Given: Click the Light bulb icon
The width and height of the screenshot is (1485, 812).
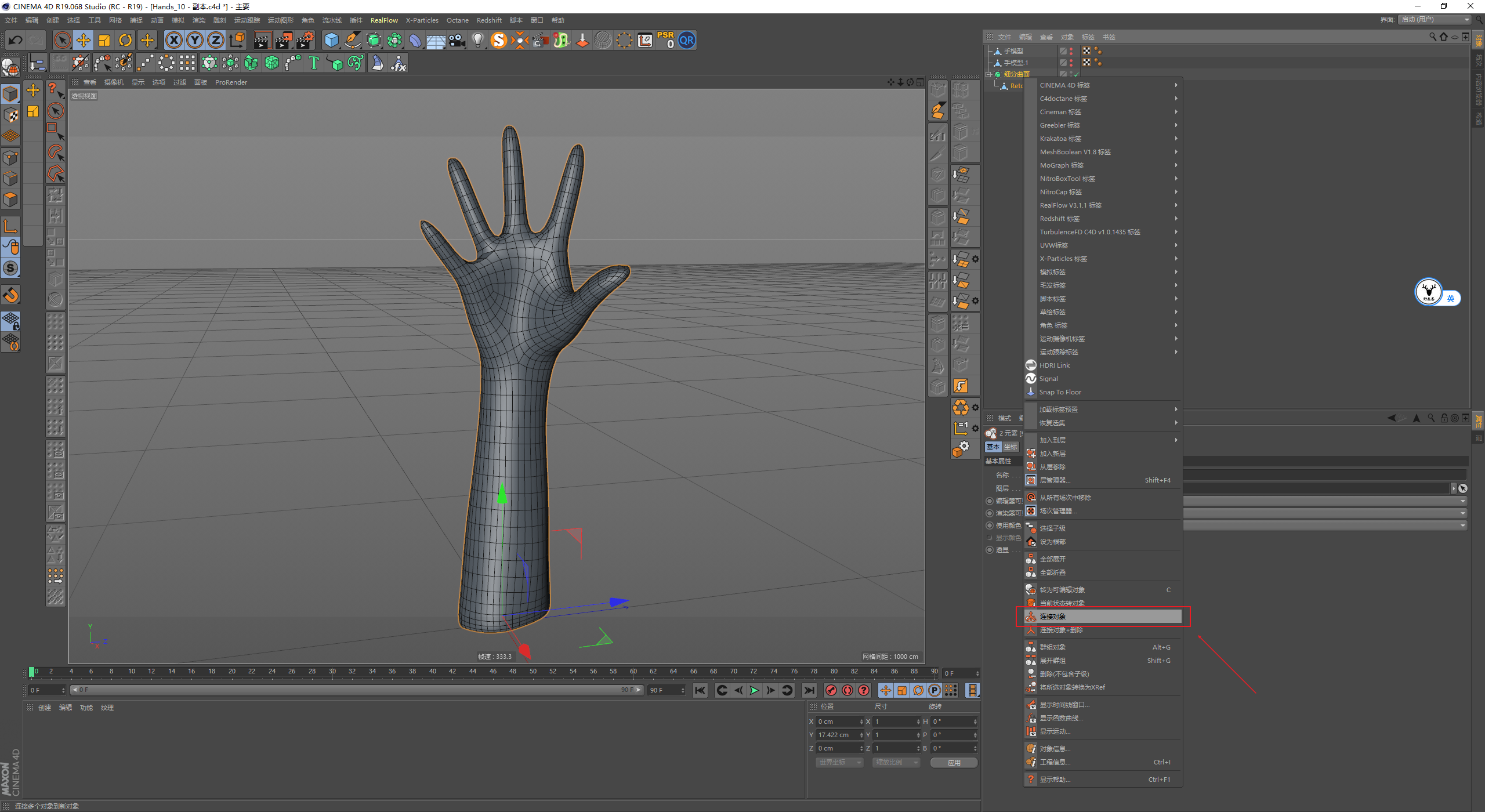Looking at the screenshot, I should tap(478, 40).
